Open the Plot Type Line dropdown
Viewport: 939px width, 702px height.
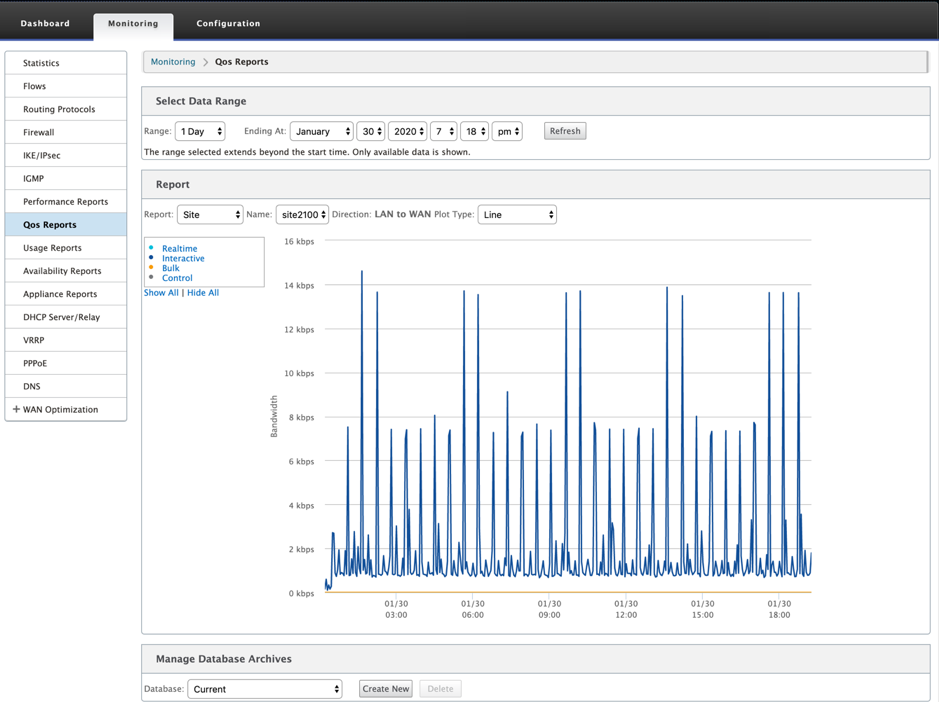point(517,214)
